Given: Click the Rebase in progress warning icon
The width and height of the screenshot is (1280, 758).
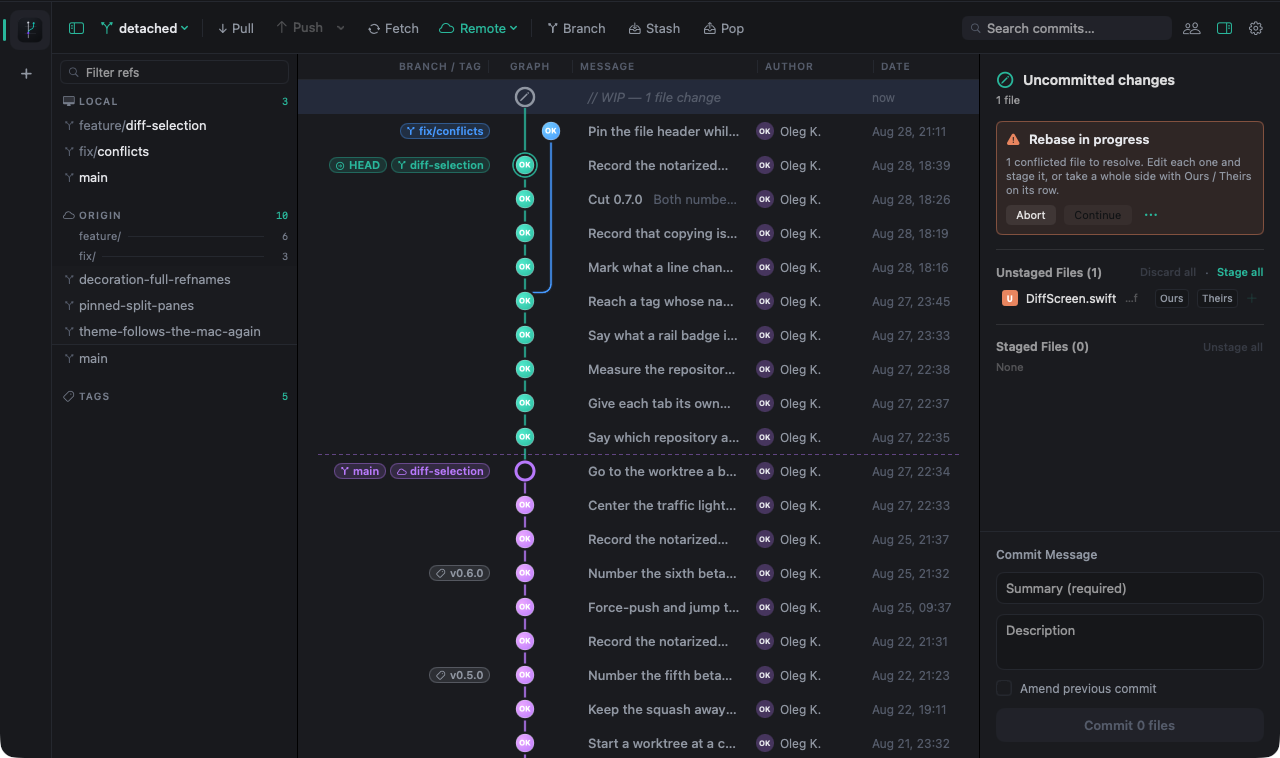Looking at the screenshot, I should click(x=1014, y=140).
